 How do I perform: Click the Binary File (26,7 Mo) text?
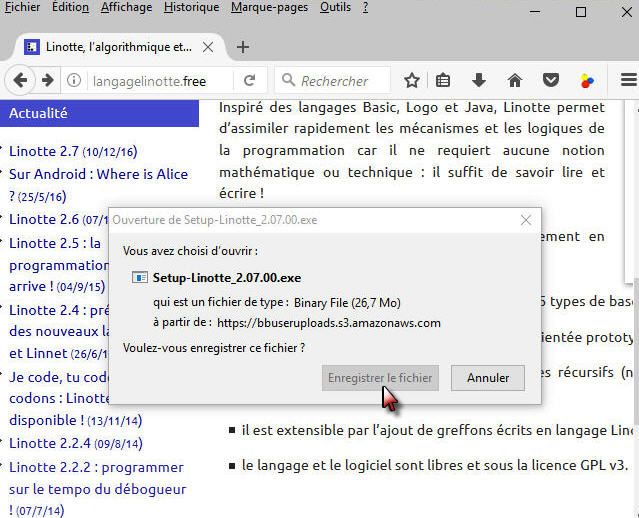pyautogui.click(x=347, y=303)
